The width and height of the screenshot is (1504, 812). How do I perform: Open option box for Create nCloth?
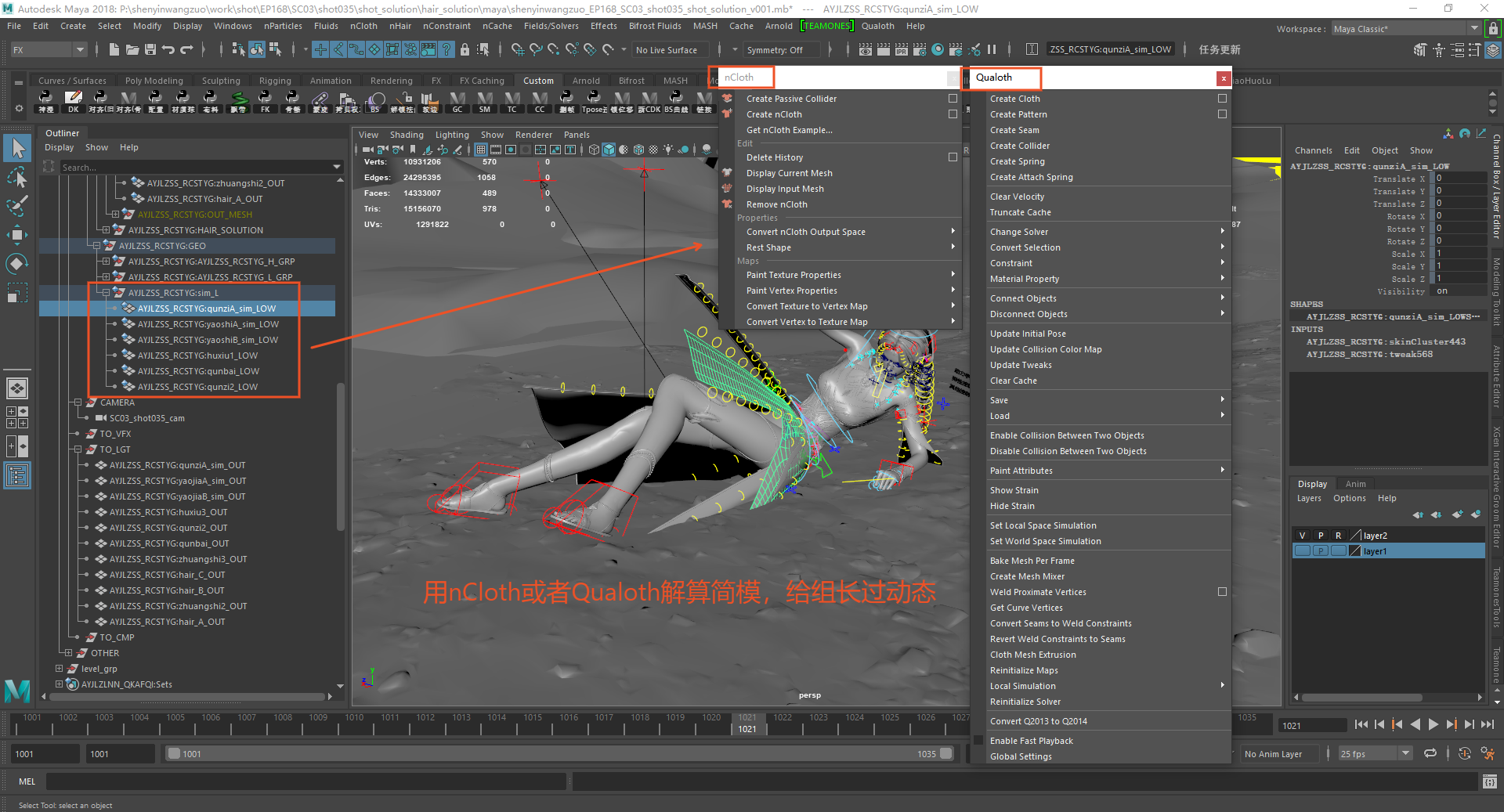953,114
